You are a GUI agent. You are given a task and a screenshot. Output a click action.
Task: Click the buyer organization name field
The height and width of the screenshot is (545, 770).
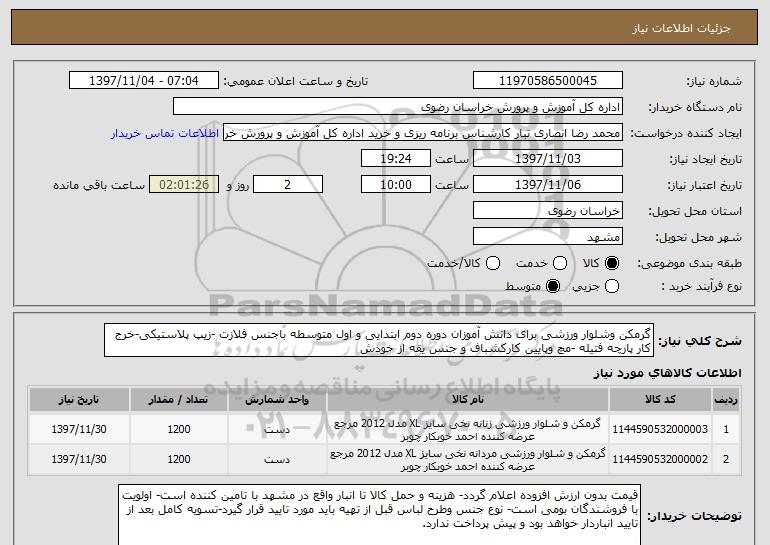coord(398,107)
